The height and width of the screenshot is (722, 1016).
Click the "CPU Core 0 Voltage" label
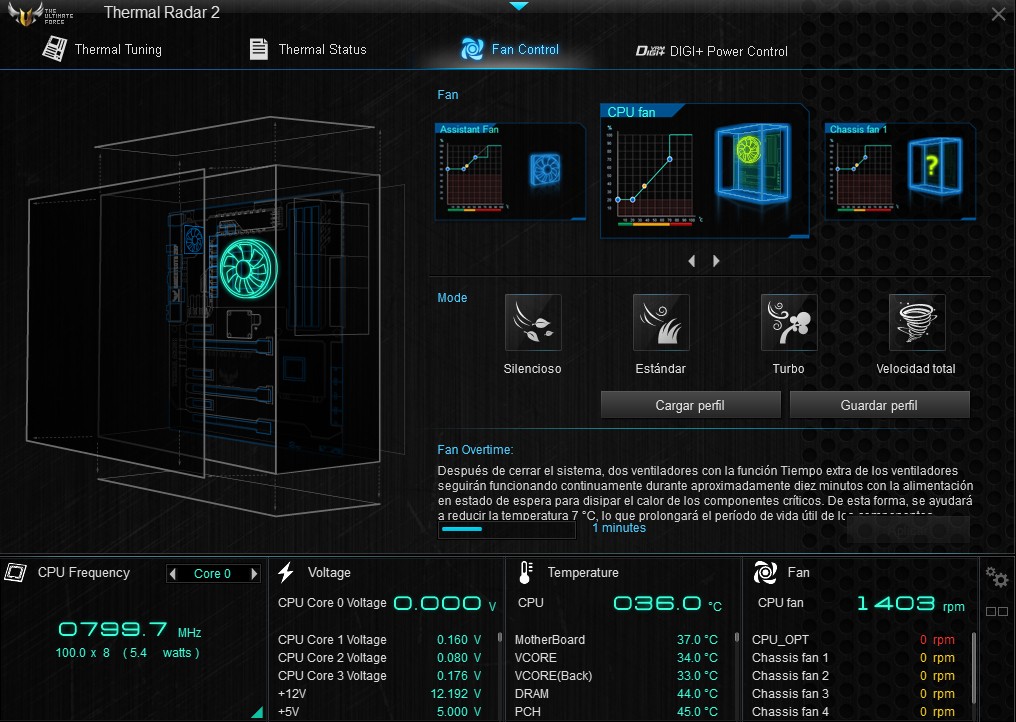click(332, 603)
